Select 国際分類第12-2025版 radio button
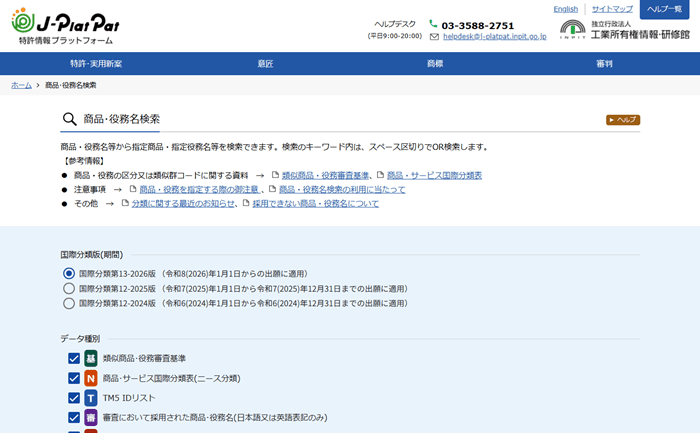 click(69, 288)
